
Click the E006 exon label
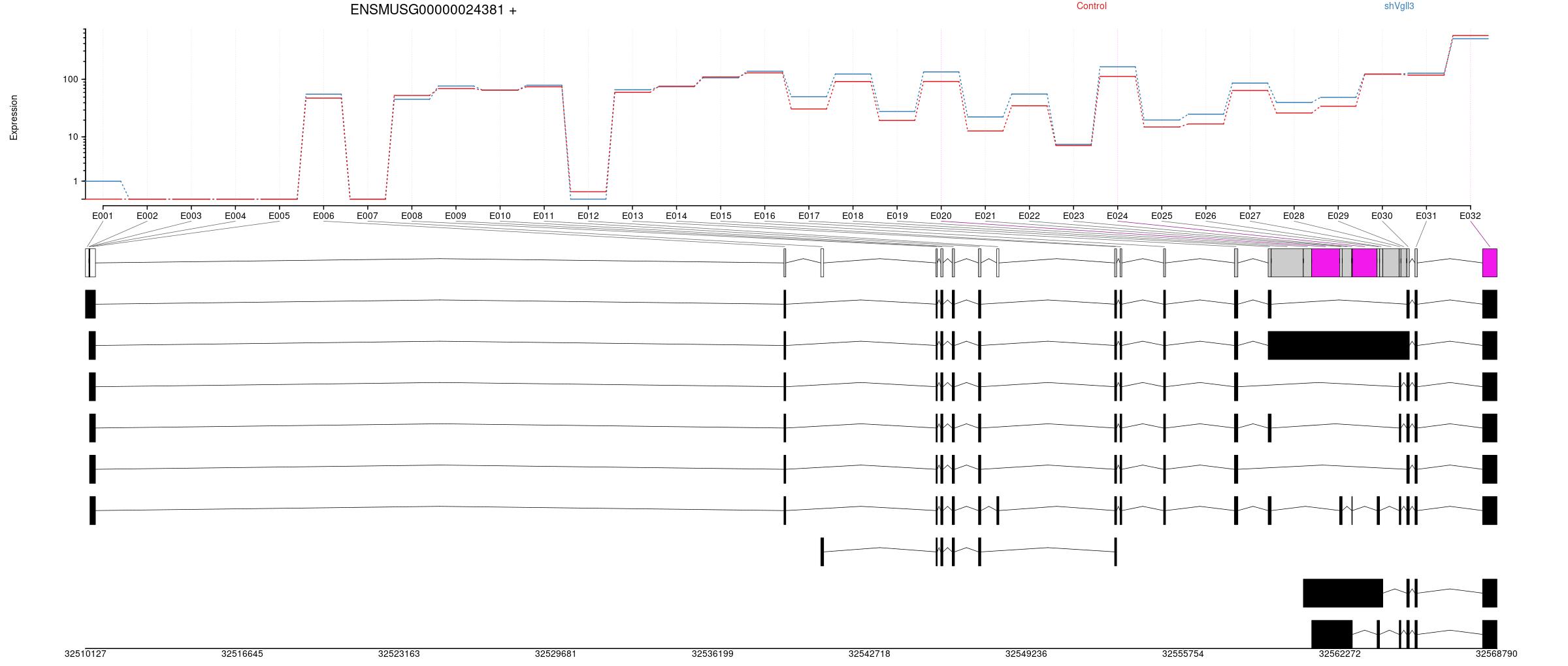click(x=323, y=216)
